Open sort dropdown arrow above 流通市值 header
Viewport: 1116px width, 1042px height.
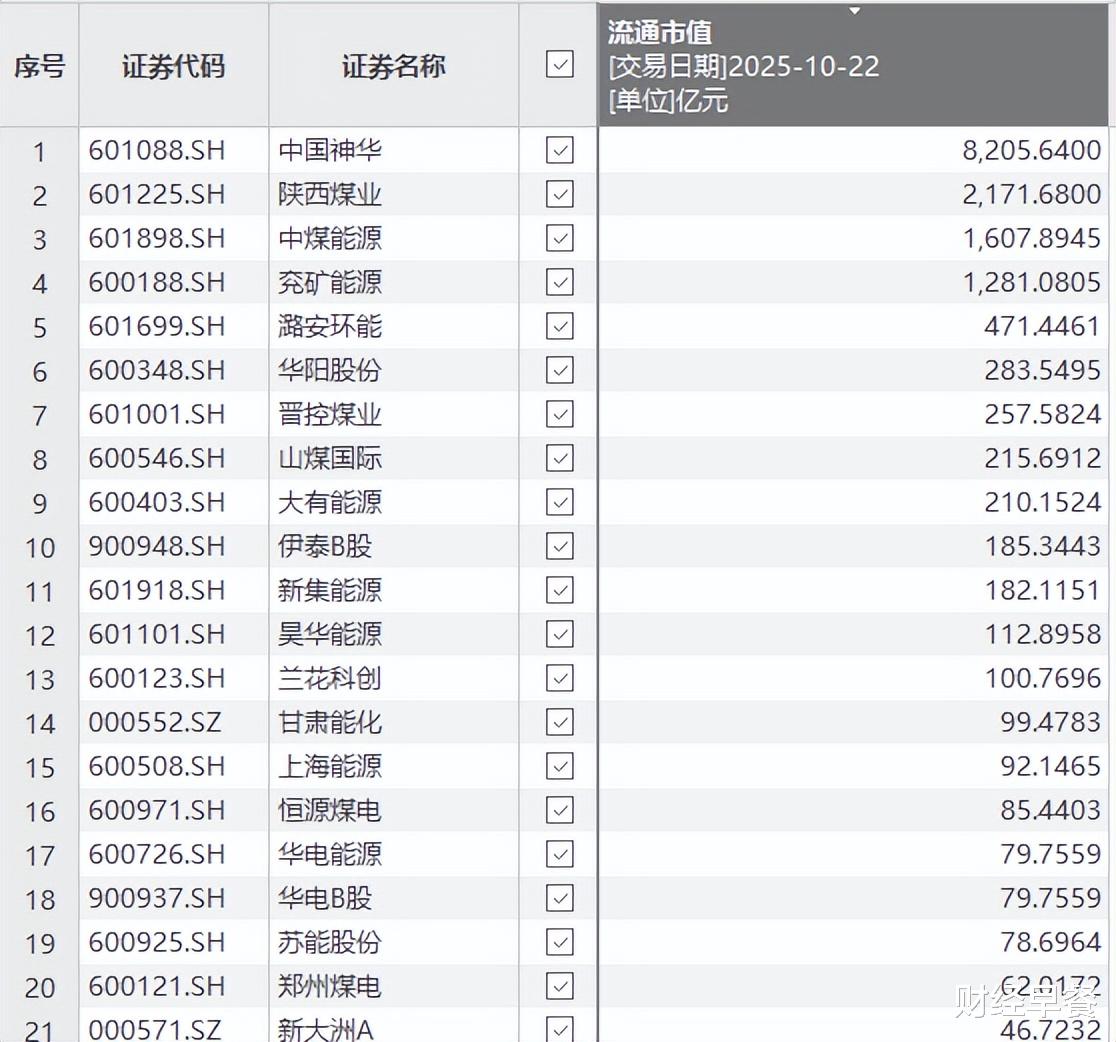(855, 11)
